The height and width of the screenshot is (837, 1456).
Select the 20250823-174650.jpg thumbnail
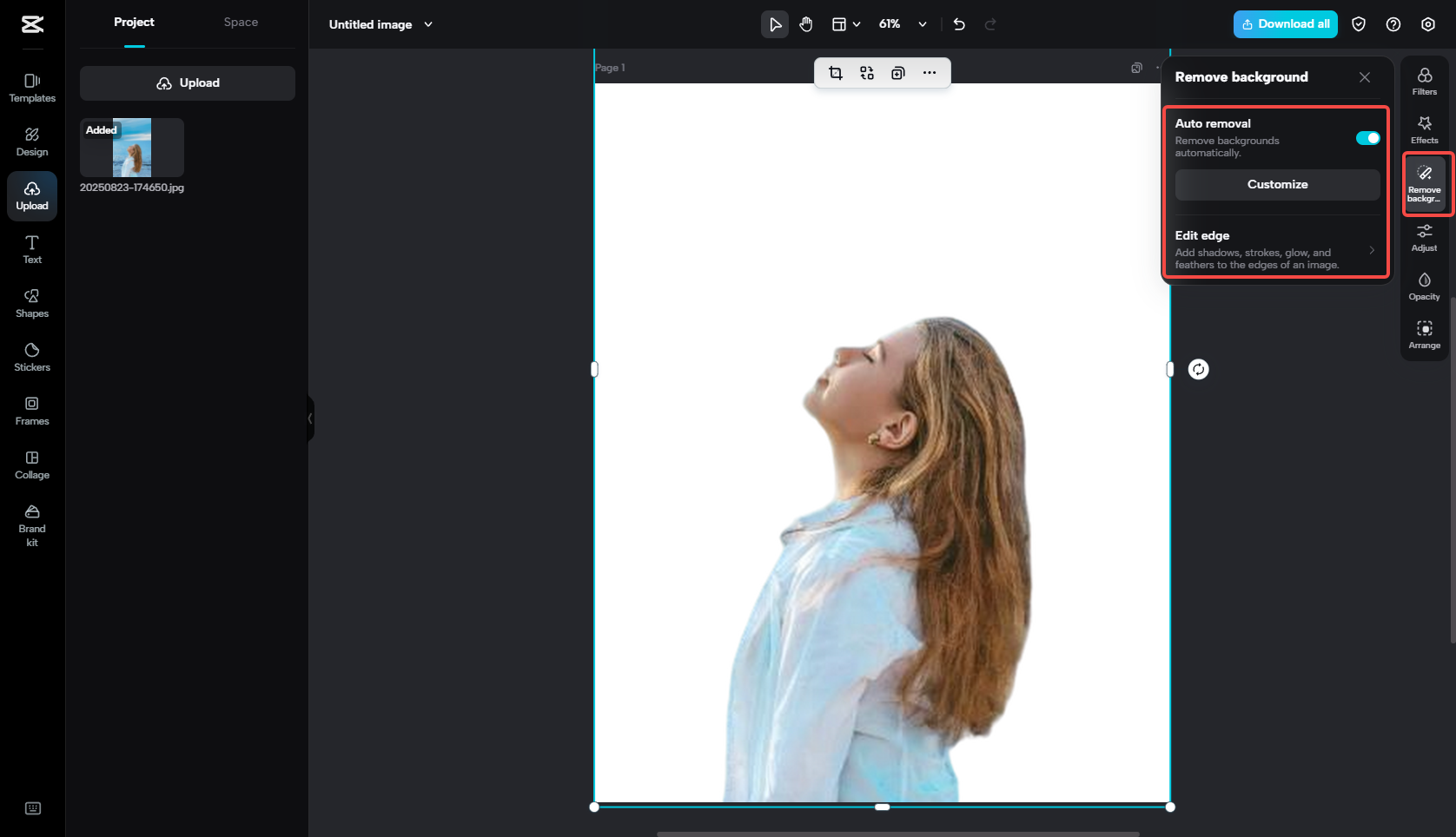coord(131,148)
